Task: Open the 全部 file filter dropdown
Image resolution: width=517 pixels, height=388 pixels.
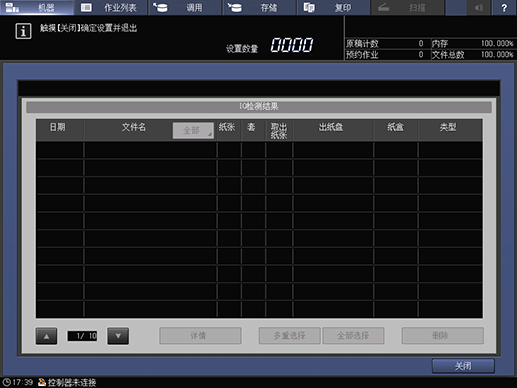Action: [193, 130]
